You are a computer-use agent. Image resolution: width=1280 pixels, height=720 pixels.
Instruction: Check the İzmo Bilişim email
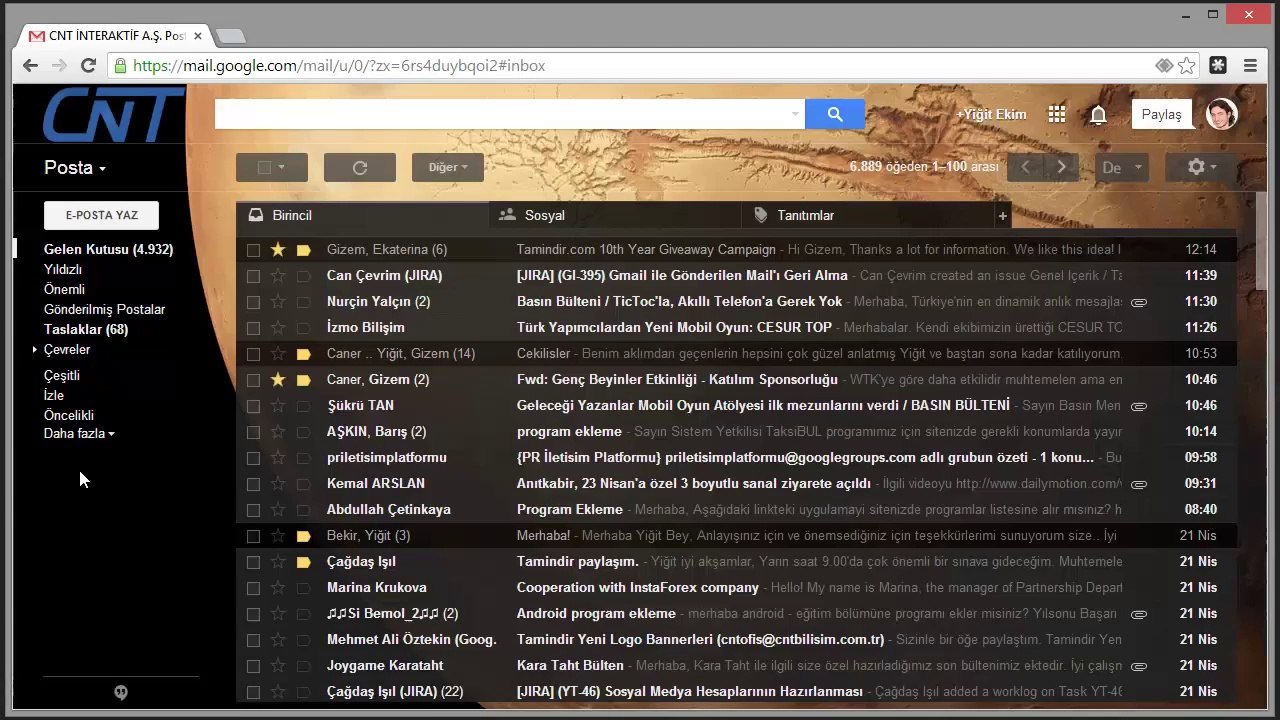(x=253, y=328)
